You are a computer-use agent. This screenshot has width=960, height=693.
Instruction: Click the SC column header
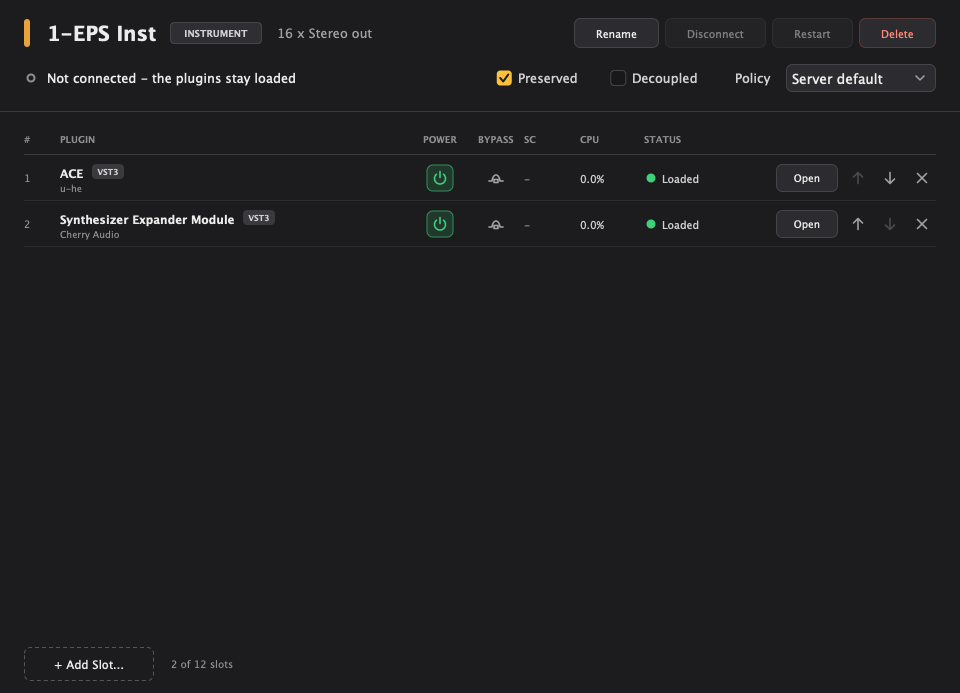tap(530, 140)
